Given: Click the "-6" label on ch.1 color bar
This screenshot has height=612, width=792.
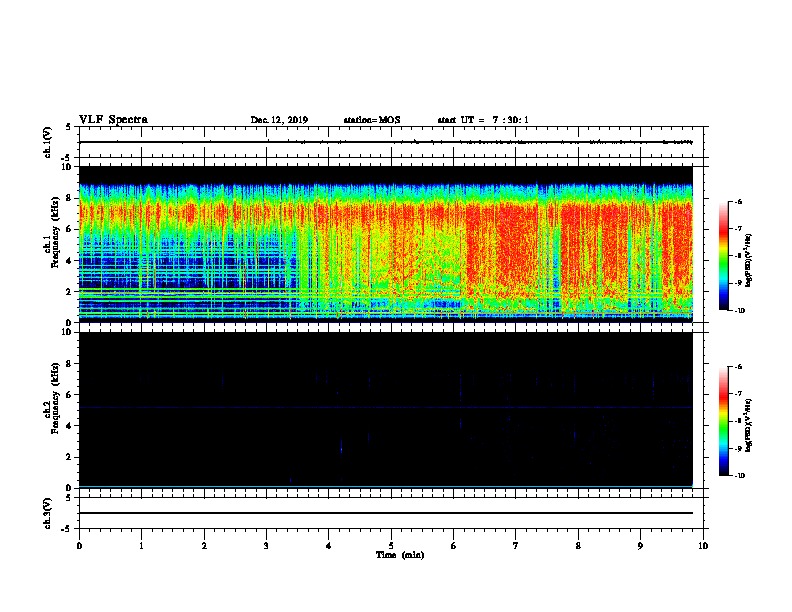Looking at the screenshot, I should (738, 201).
